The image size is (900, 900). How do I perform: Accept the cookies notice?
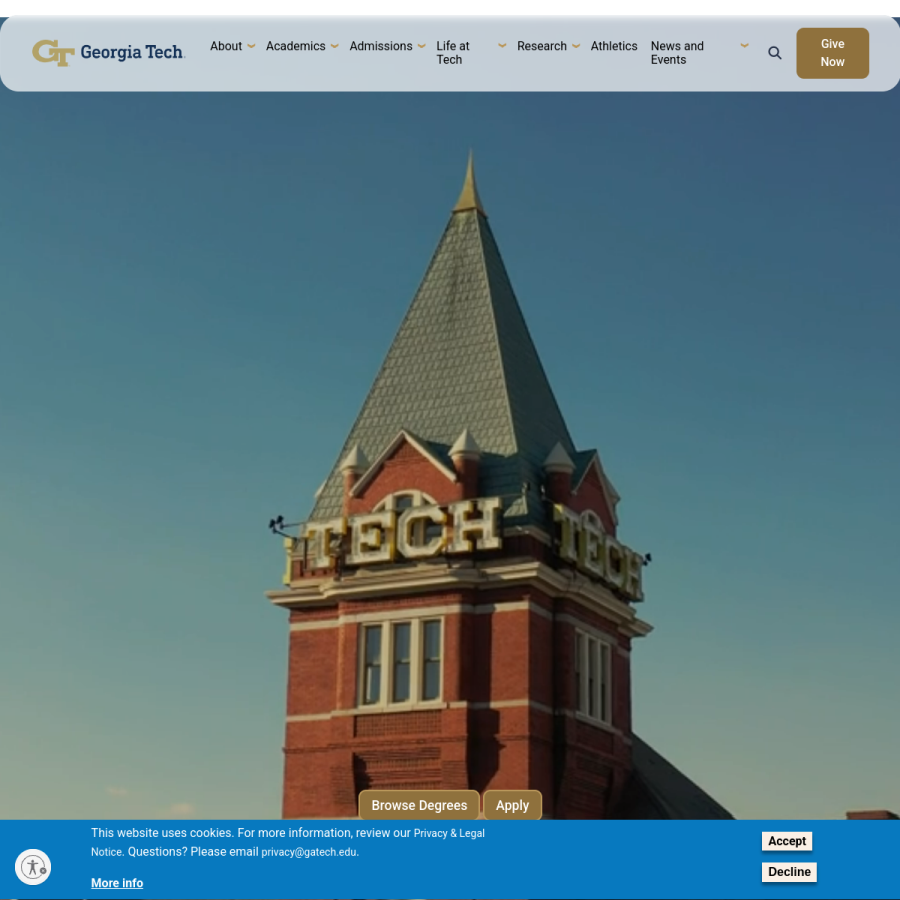point(786,841)
